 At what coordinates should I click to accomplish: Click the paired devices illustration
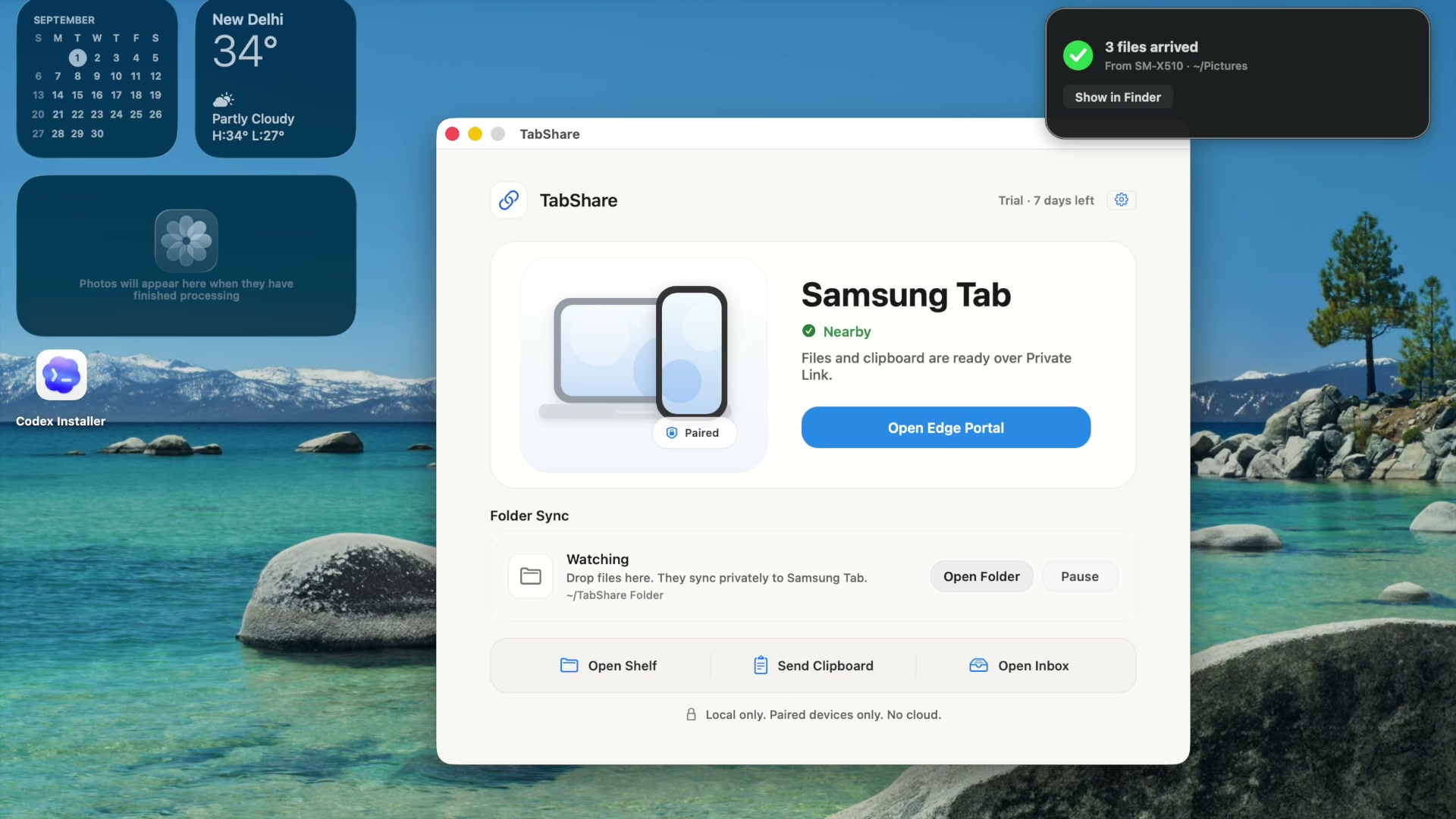[643, 364]
